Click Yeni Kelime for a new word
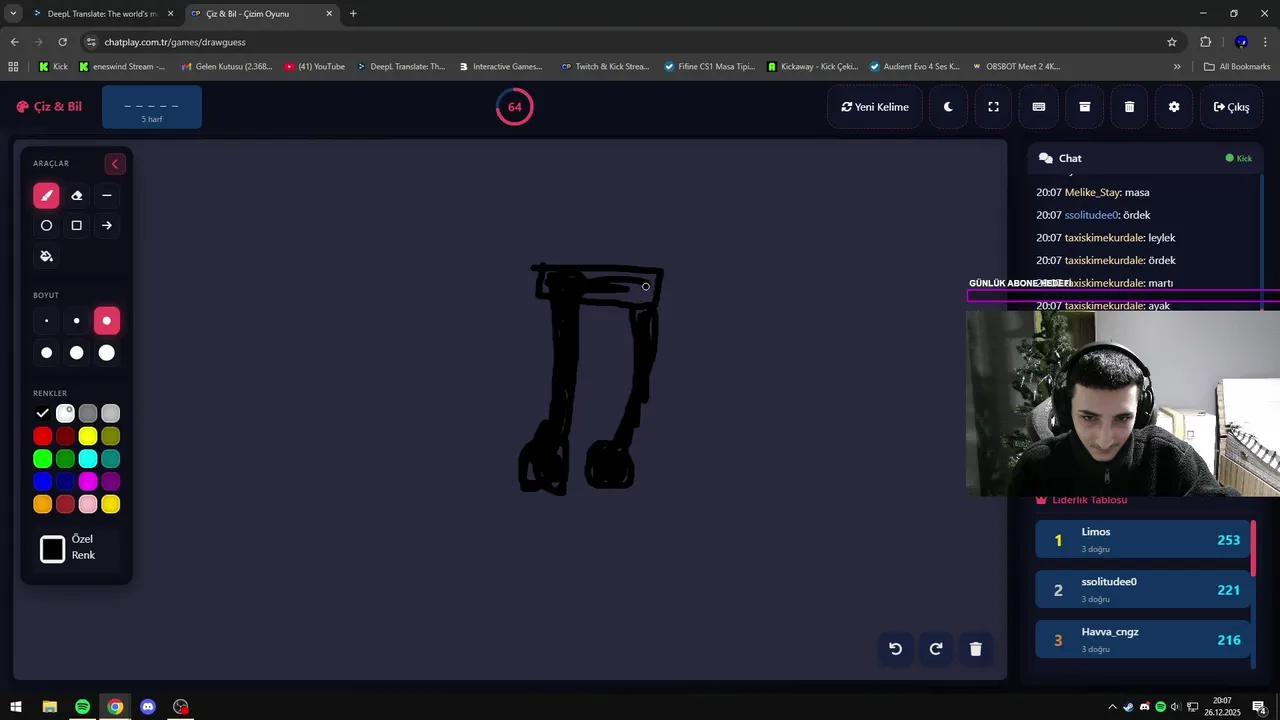This screenshot has height=720, width=1280. coord(875,107)
